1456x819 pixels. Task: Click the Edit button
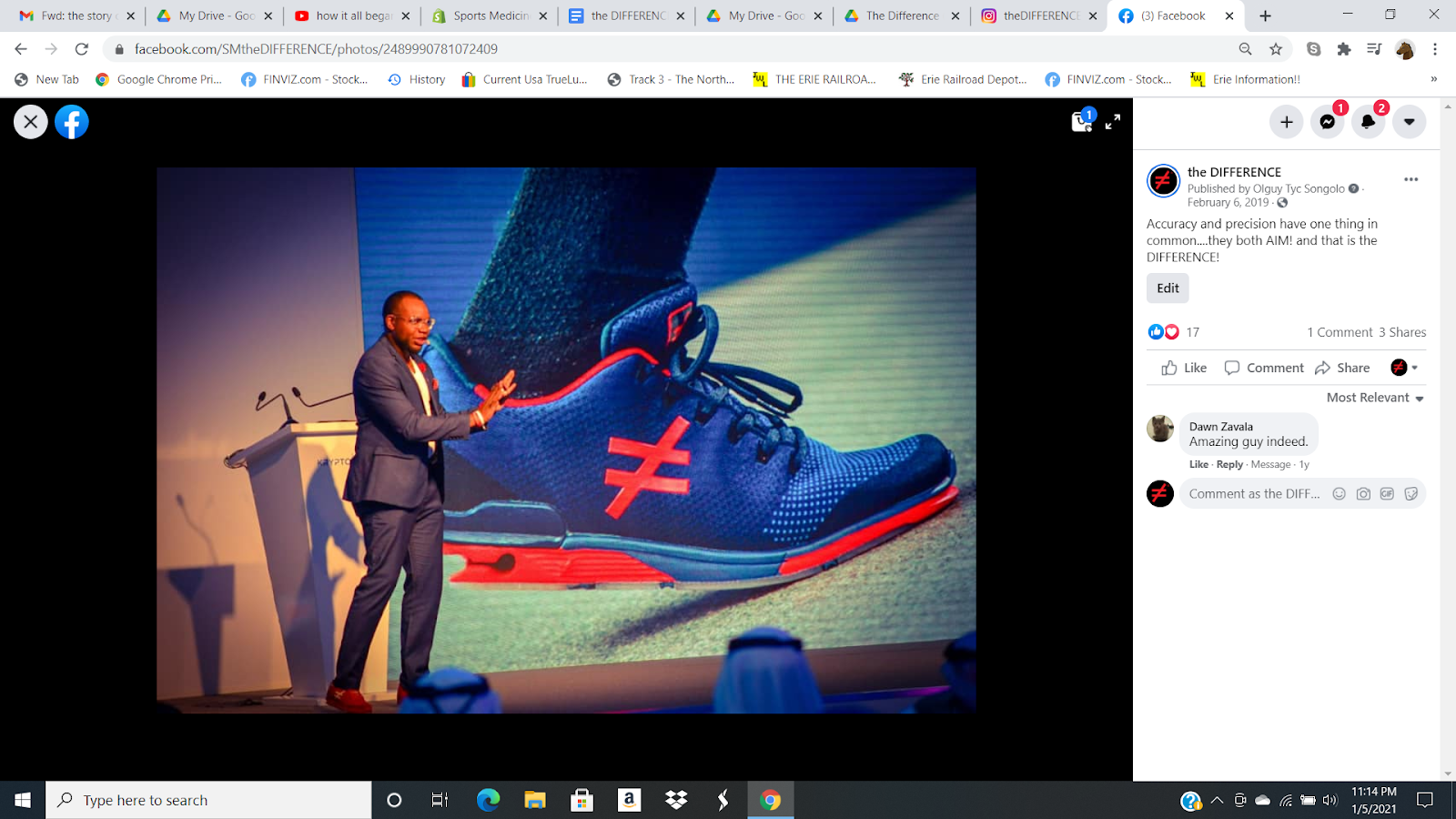coord(1168,288)
